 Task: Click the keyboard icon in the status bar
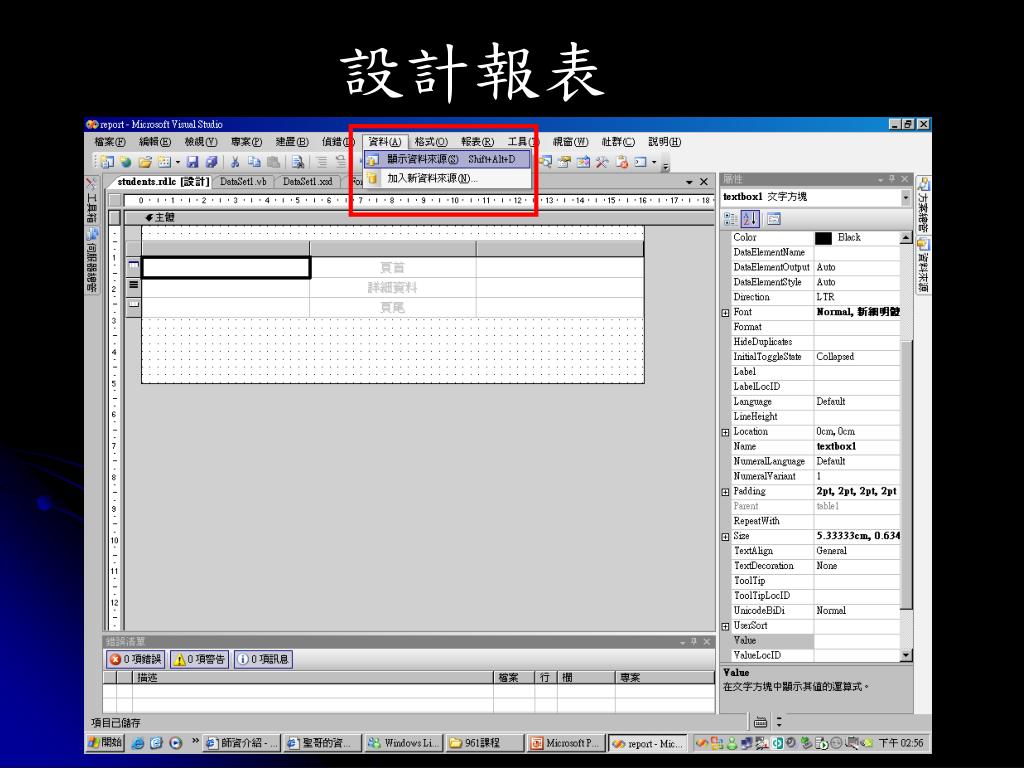pos(760,722)
